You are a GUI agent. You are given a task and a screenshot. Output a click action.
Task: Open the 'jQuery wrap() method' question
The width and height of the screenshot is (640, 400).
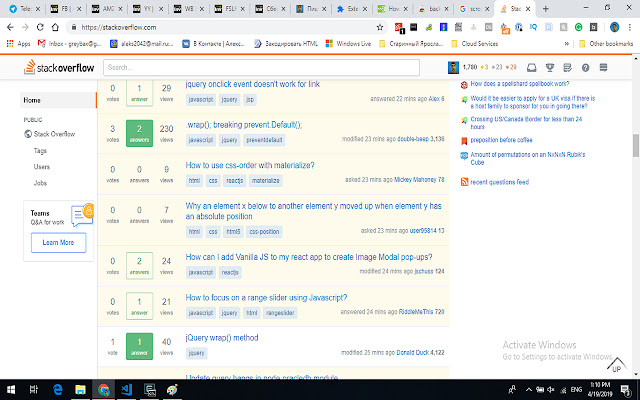pos(222,338)
